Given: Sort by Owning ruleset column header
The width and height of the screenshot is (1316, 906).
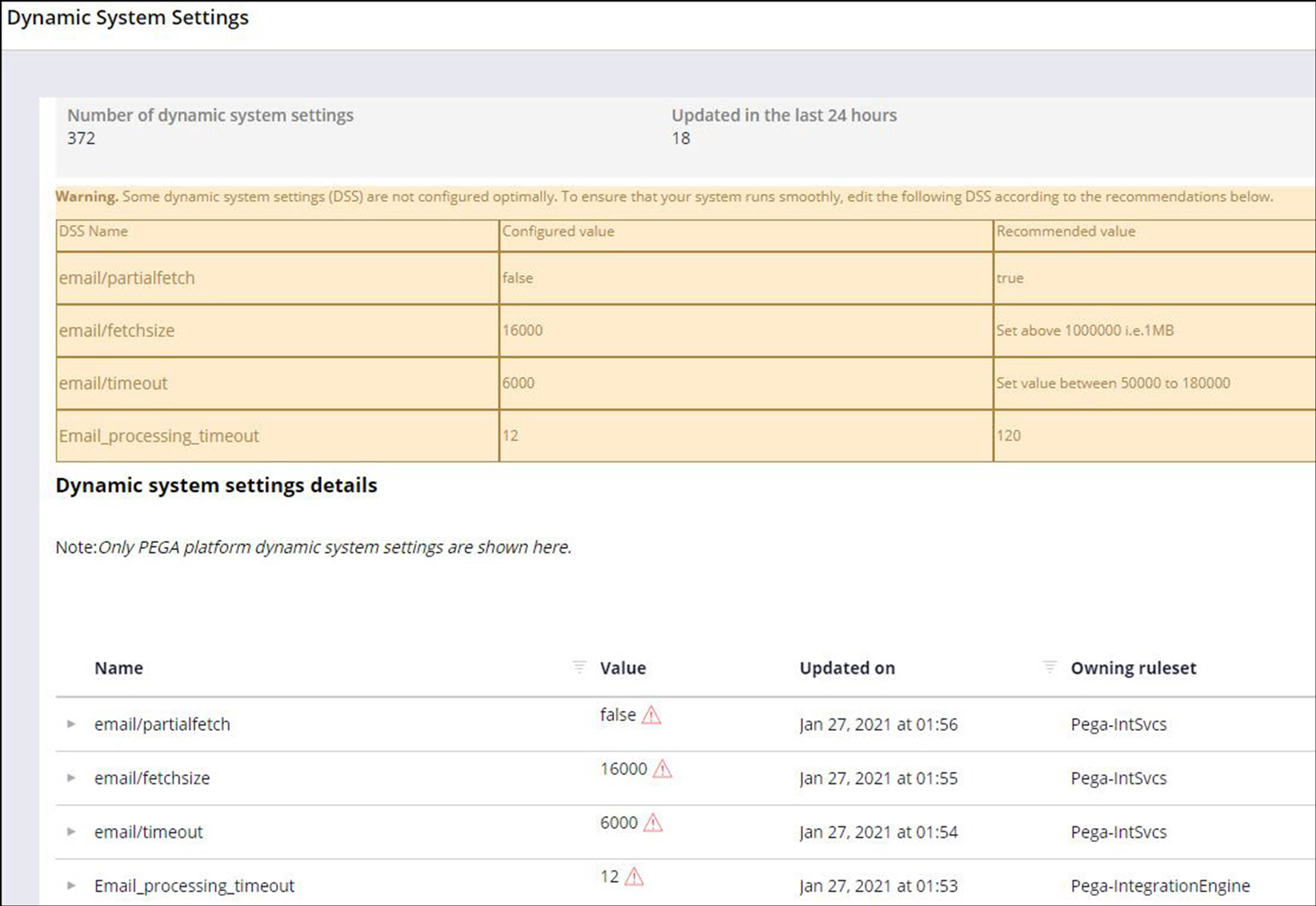Looking at the screenshot, I should click(1133, 668).
